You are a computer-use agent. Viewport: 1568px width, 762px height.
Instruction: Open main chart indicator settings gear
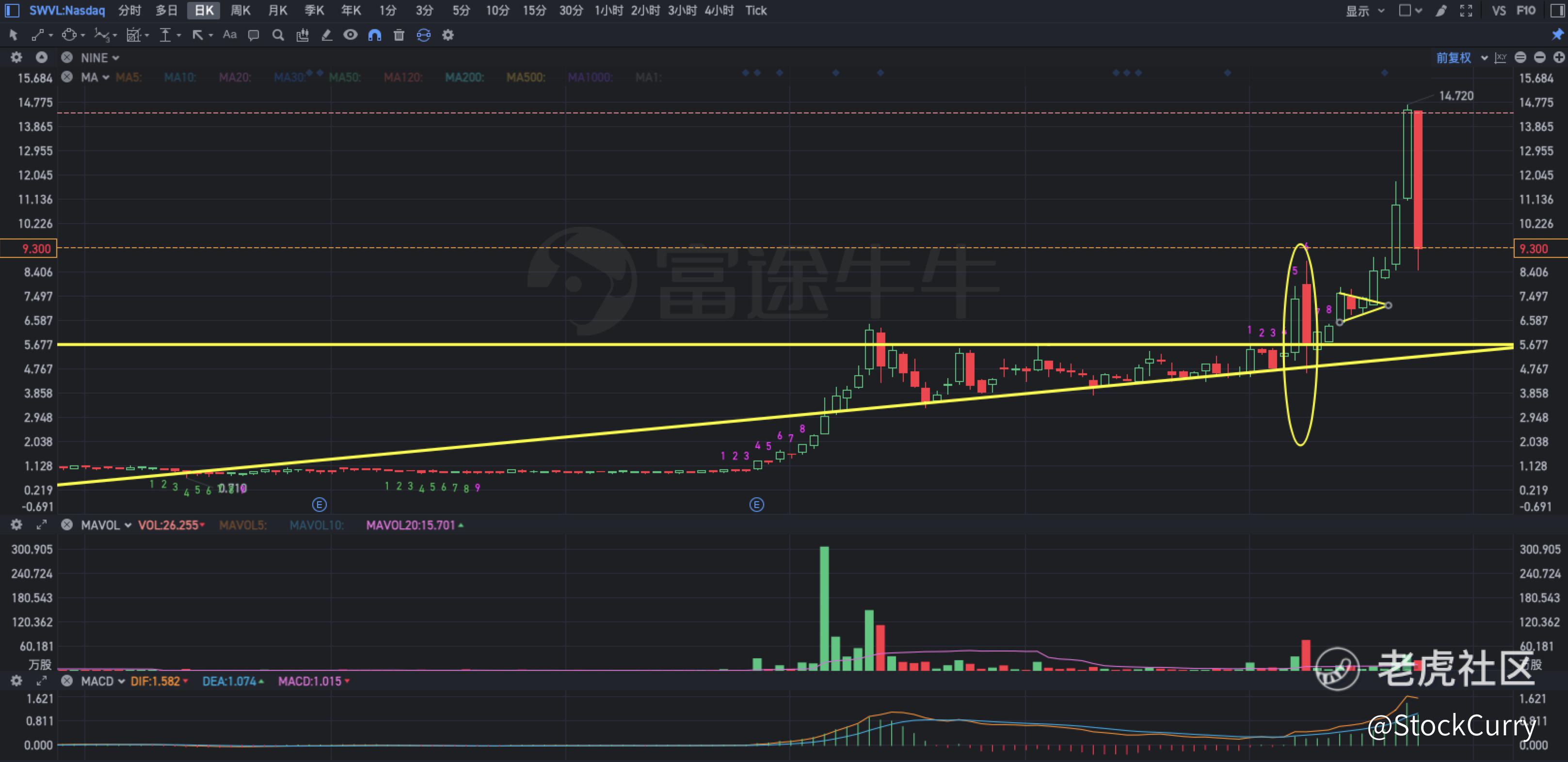point(16,57)
